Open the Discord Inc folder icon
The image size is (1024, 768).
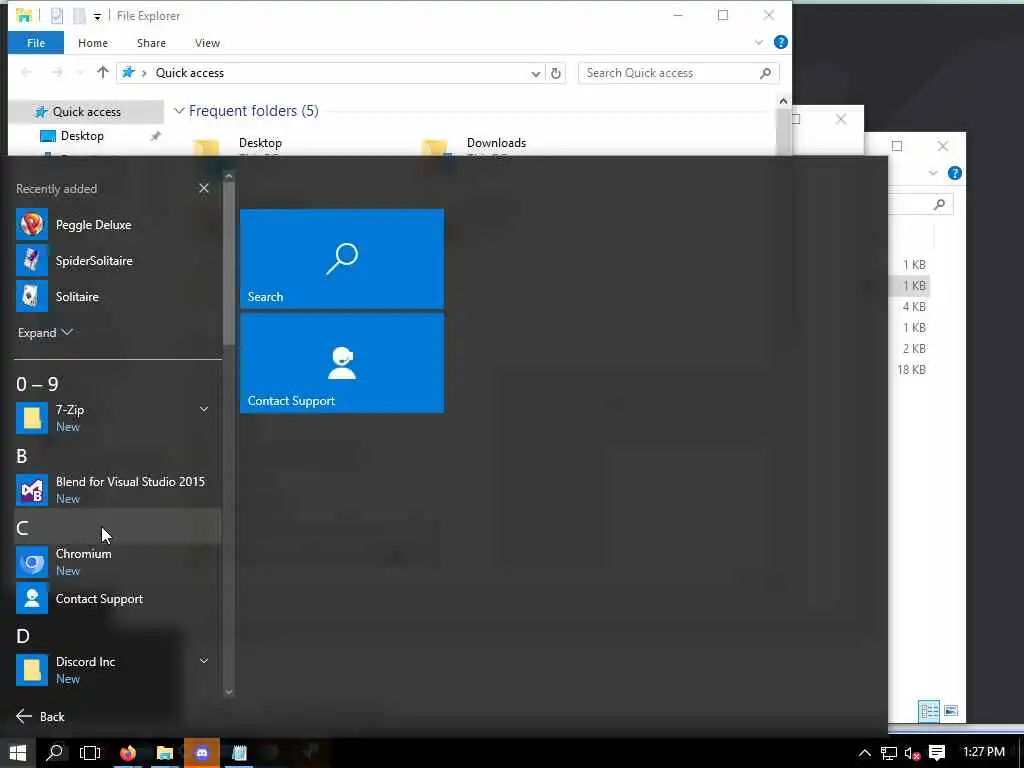[32, 670]
